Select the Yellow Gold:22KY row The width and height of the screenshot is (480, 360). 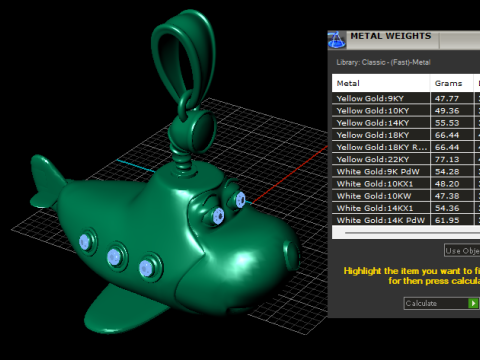pyautogui.click(x=406, y=159)
